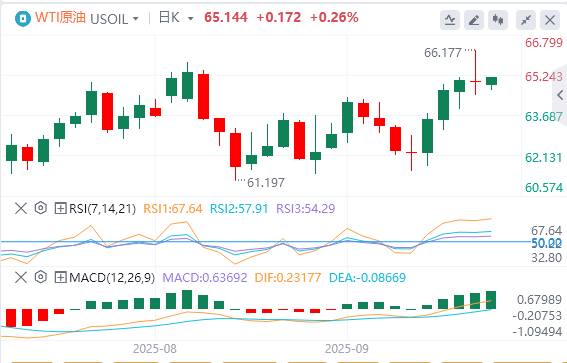Open the 日K timeframe dropdown

176,18
